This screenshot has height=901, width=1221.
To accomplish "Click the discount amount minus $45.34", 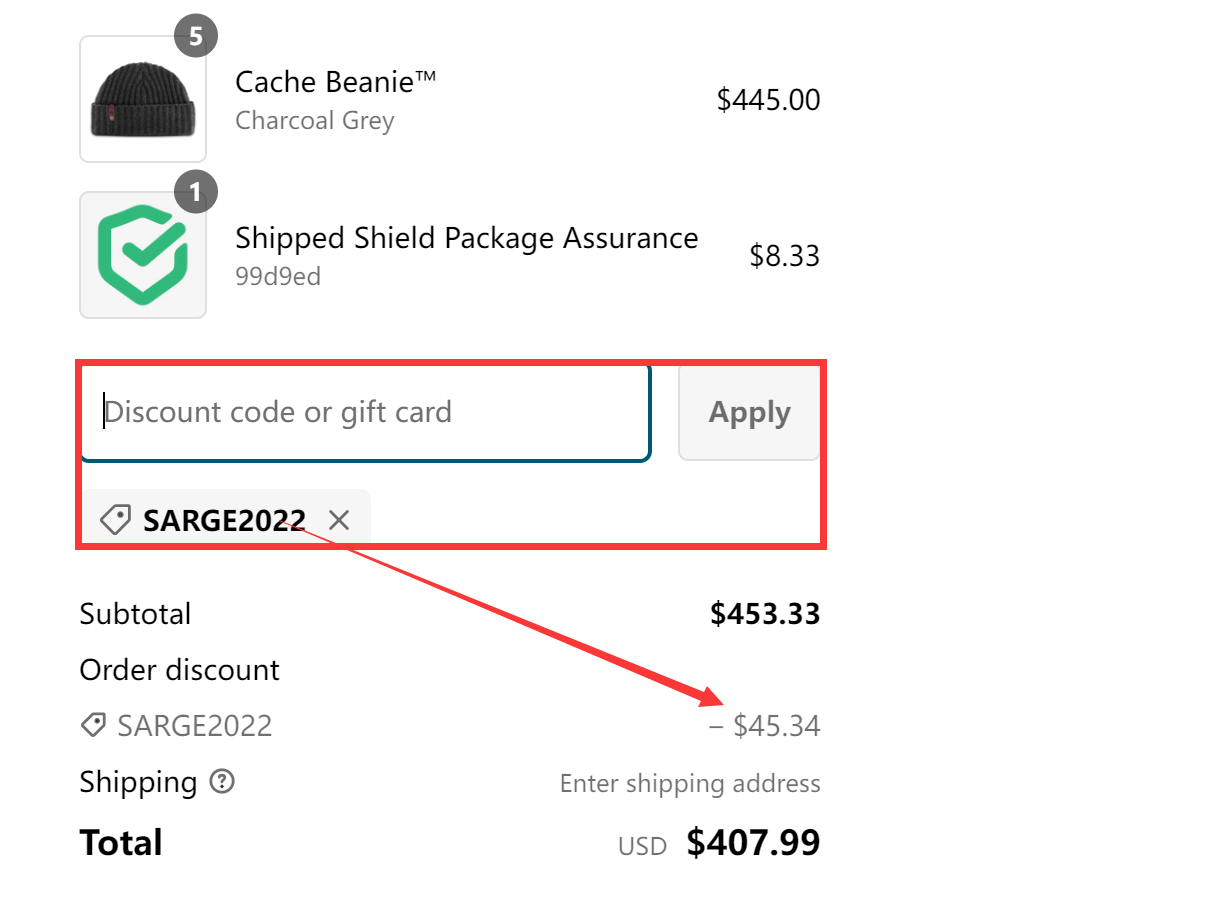I will (x=765, y=726).
